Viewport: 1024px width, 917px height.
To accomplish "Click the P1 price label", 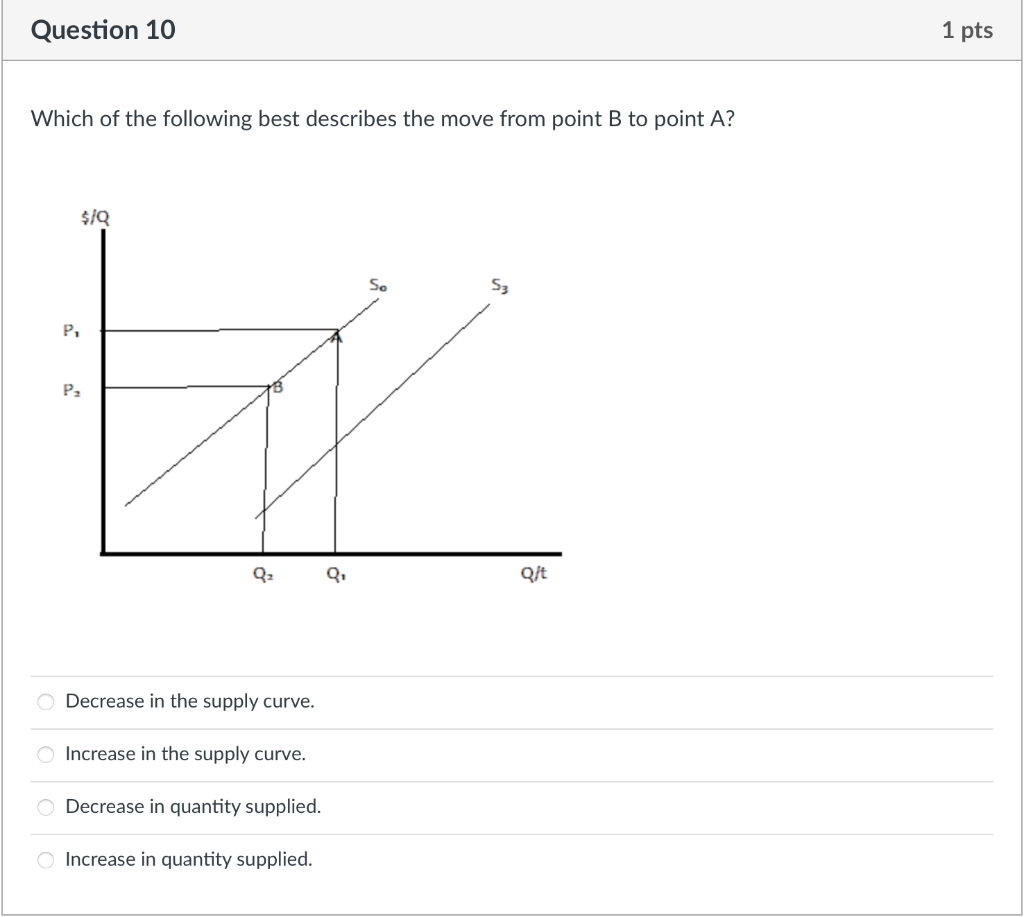I will [70, 328].
